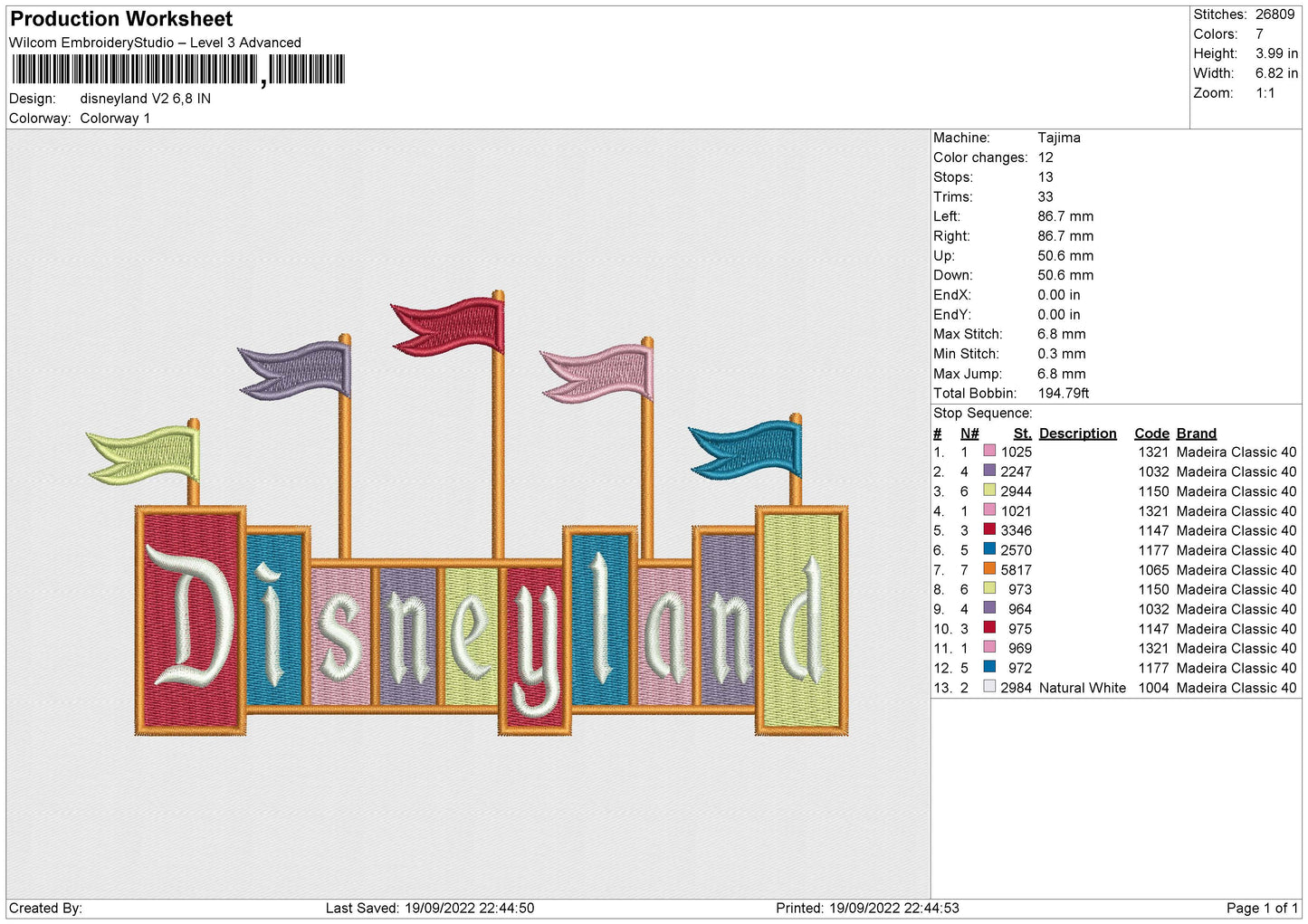Click the Production Worksheet title
This screenshot has height=924, width=1308.
pyautogui.click(x=121, y=19)
